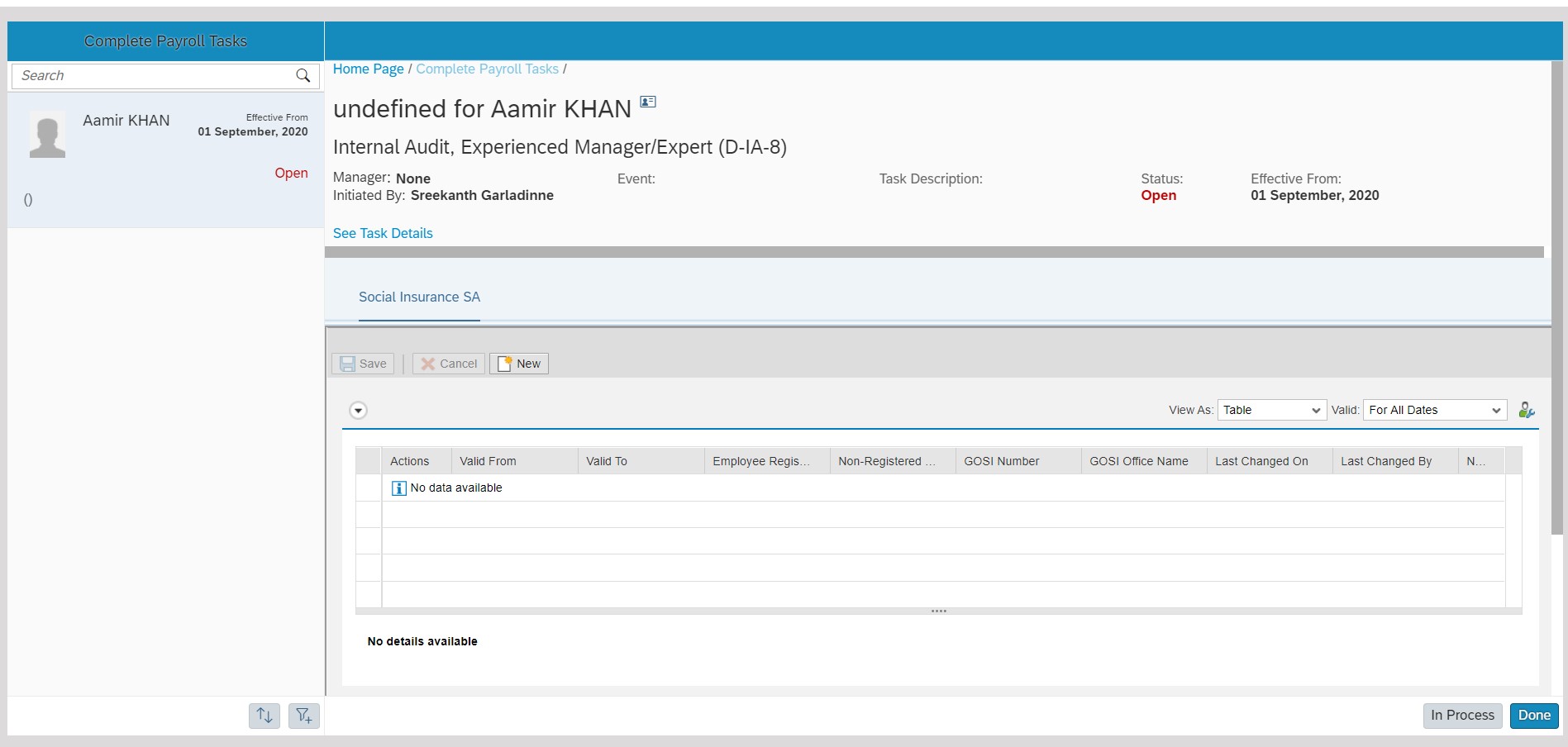Click the contact card icon next to Aamir KHAN
Viewport: 1568px width, 747px height.
click(x=647, y=101)
